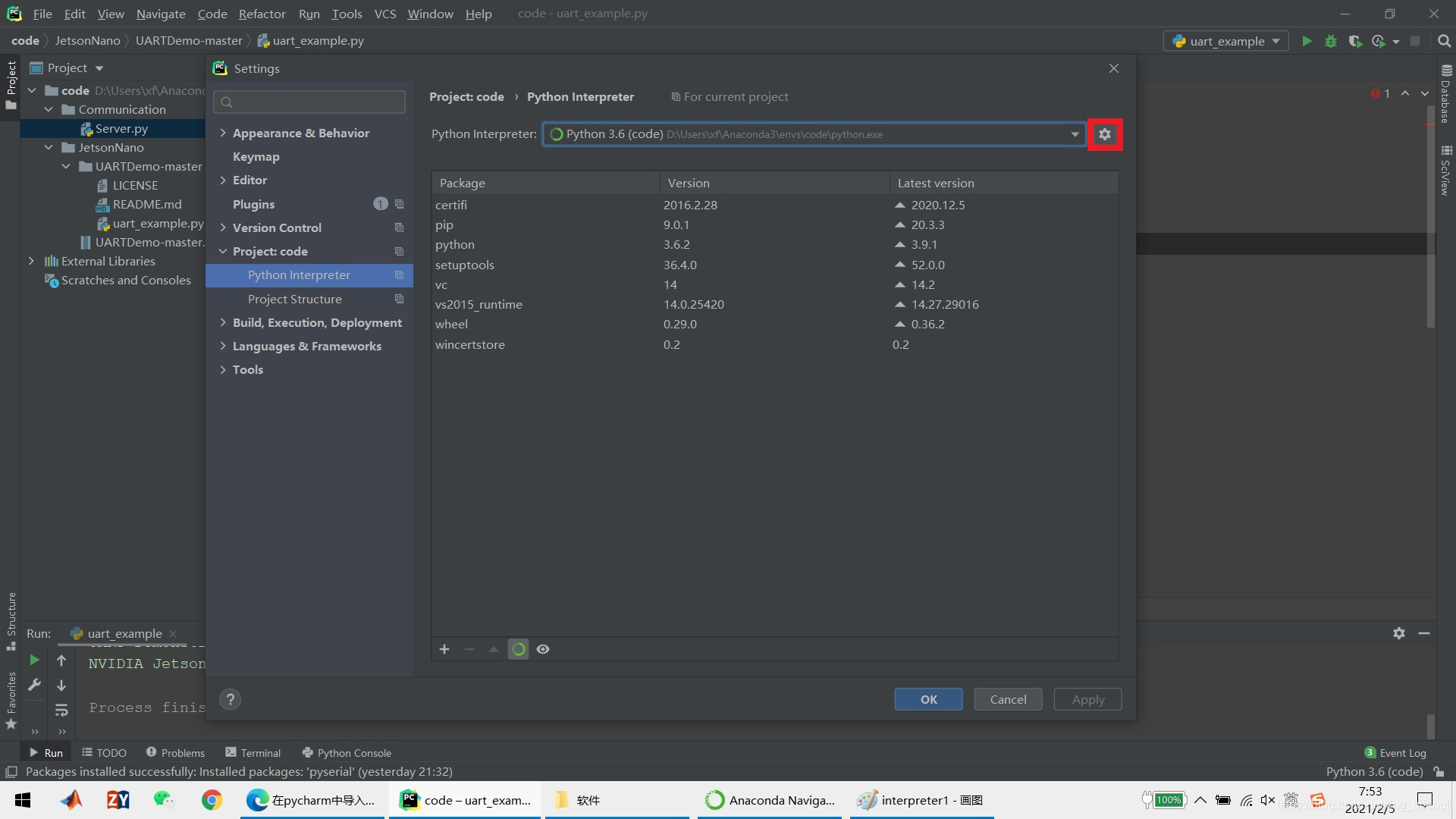Image resolution: width=1456 pixels, height=819 pixels.
Task: Switch to the Terminal tool tab
Action: pos(253,752)
